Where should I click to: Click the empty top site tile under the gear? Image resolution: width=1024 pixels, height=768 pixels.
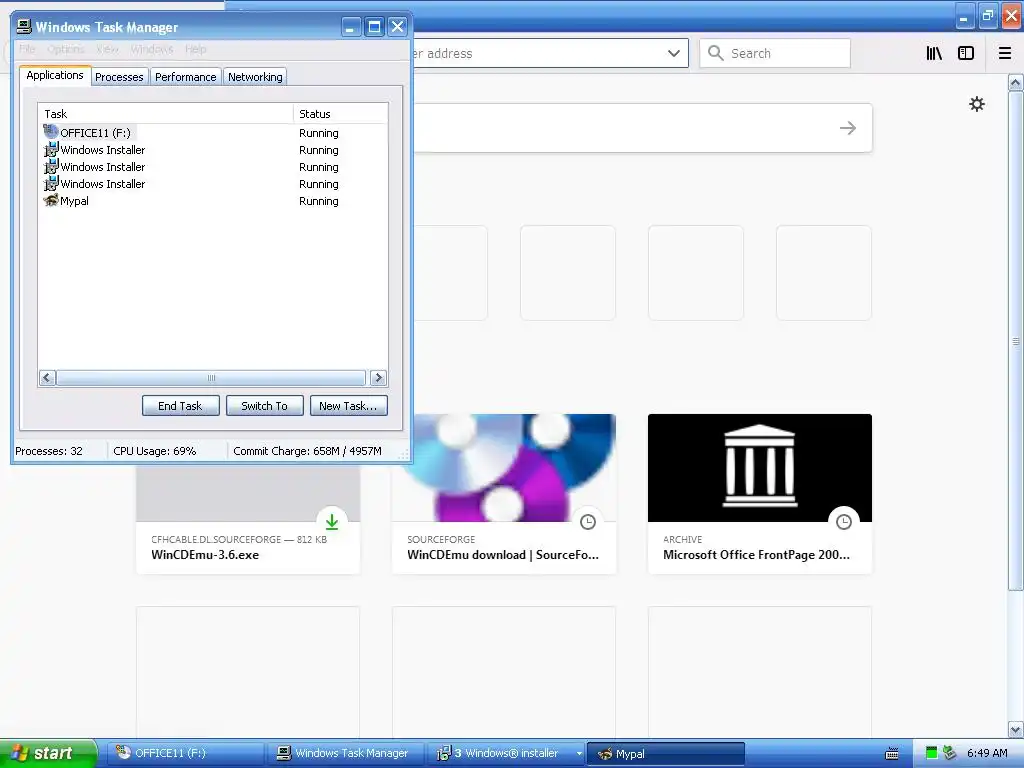[824, 273]
